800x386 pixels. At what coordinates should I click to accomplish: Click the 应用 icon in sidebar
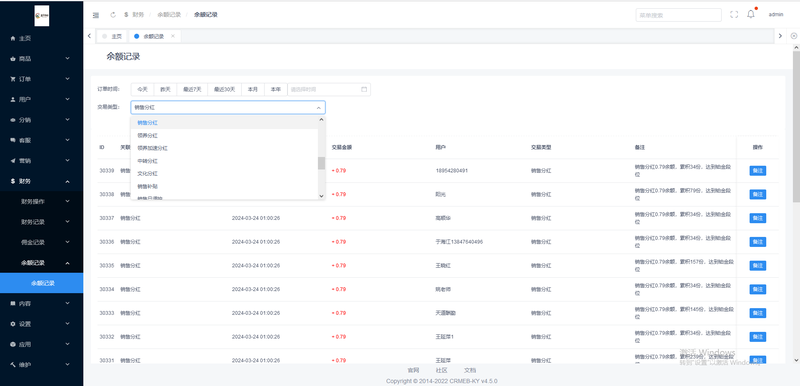pyautogui.click(x=13, y=344)
